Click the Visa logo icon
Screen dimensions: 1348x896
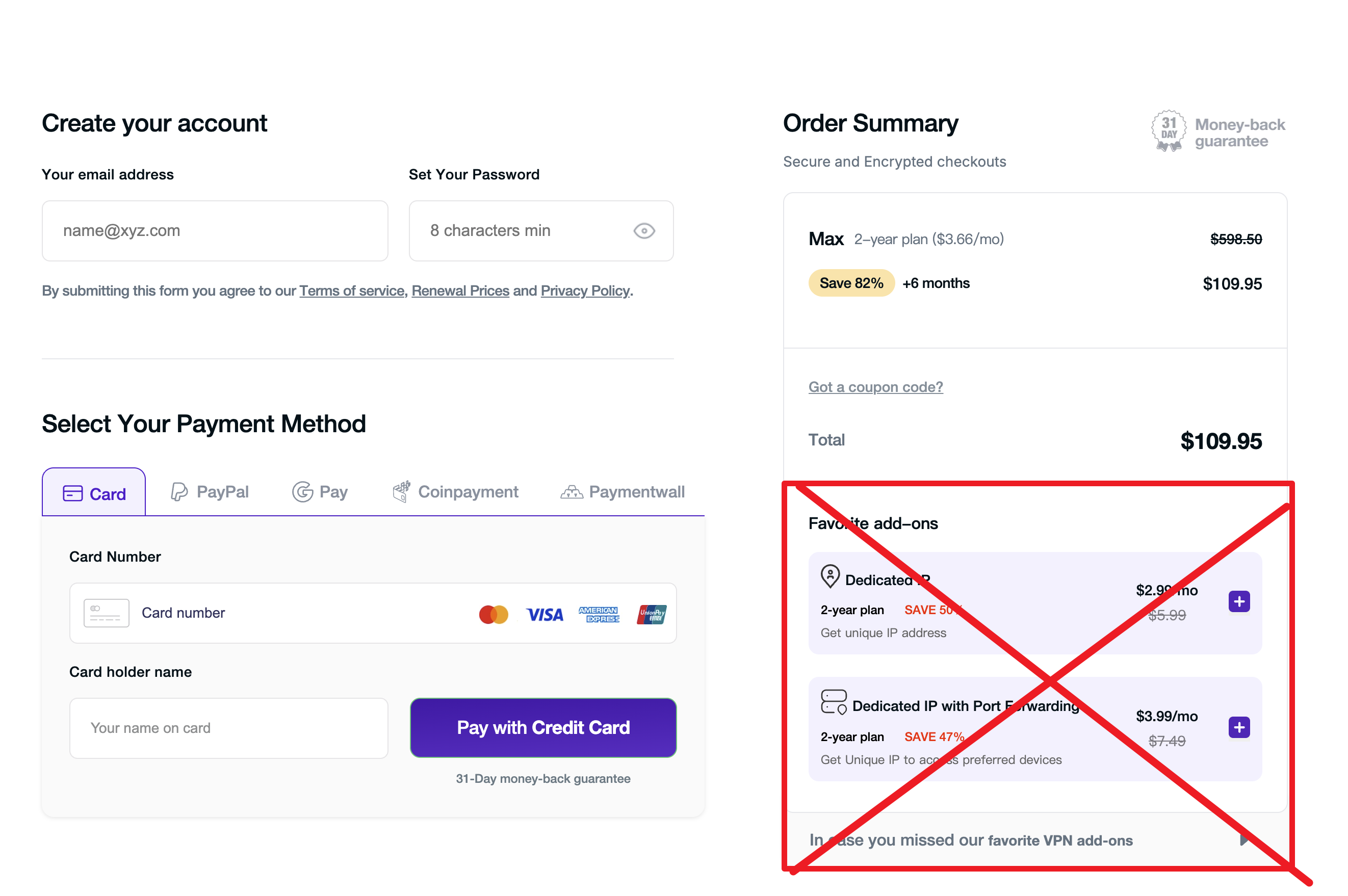(x=544, y=614)
